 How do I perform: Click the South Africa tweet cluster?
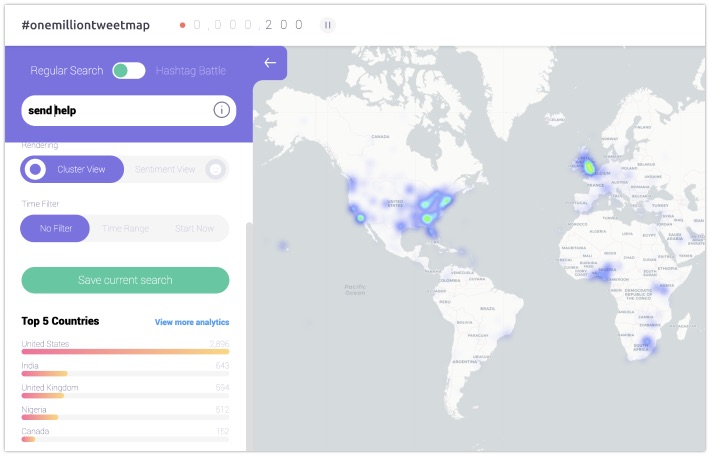[647, 341]
